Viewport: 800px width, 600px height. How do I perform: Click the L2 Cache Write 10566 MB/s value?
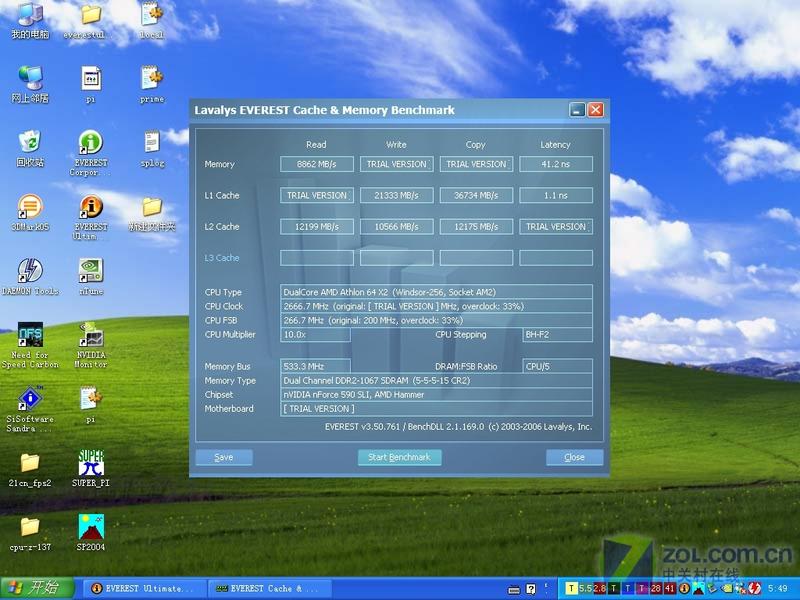[396, 227]
